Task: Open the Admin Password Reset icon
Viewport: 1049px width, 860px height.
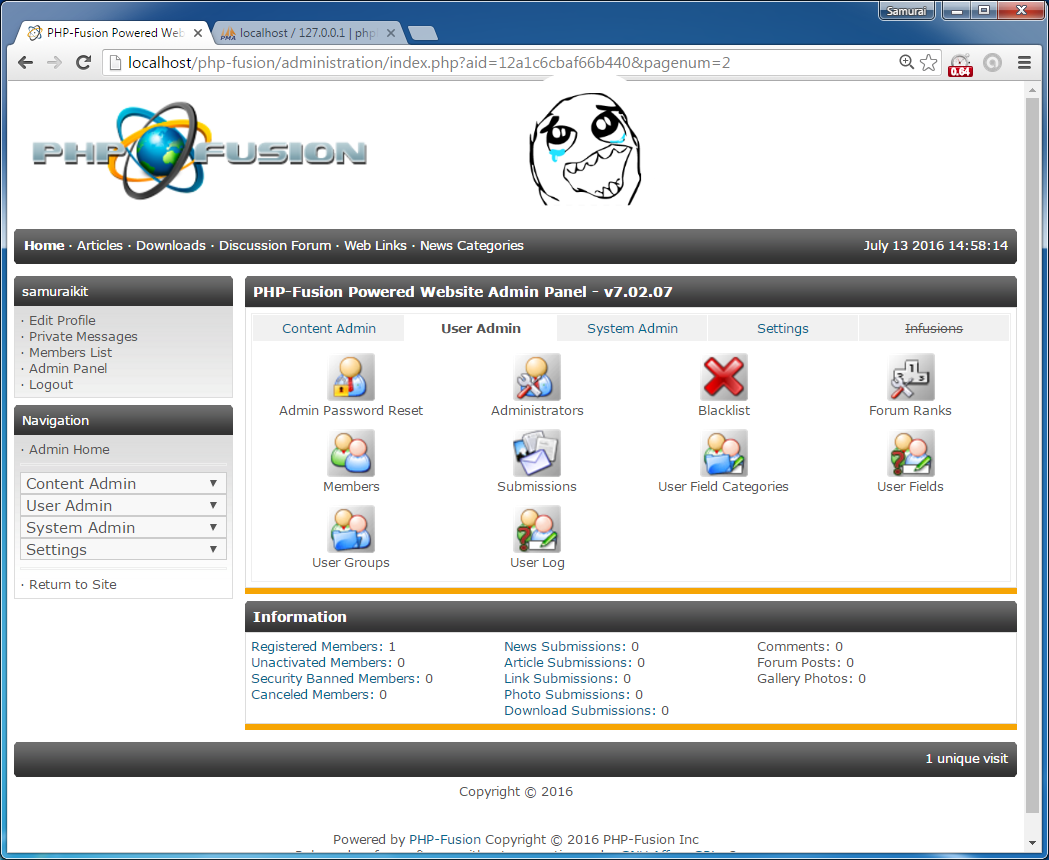Action: (x=351, y=377)
